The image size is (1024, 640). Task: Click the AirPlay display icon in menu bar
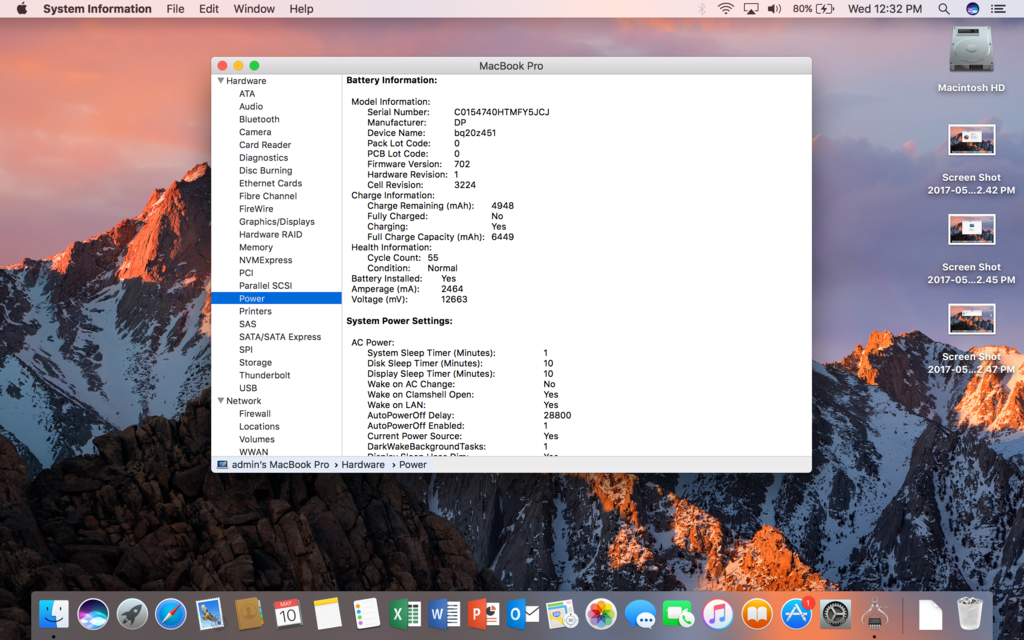[751, 8]
